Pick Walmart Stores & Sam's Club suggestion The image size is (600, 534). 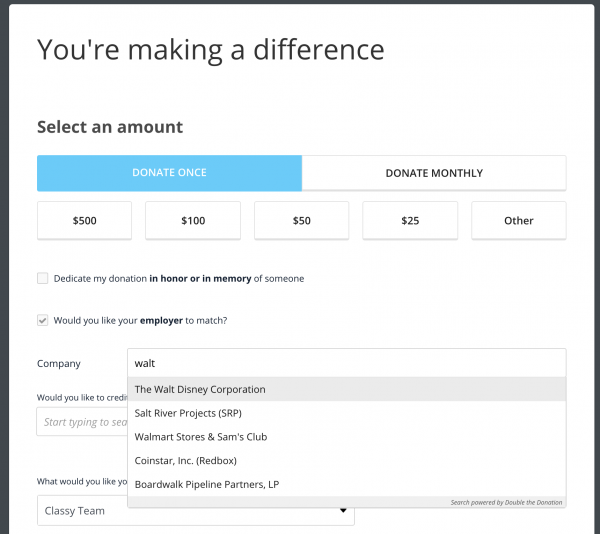pos(347,437)
